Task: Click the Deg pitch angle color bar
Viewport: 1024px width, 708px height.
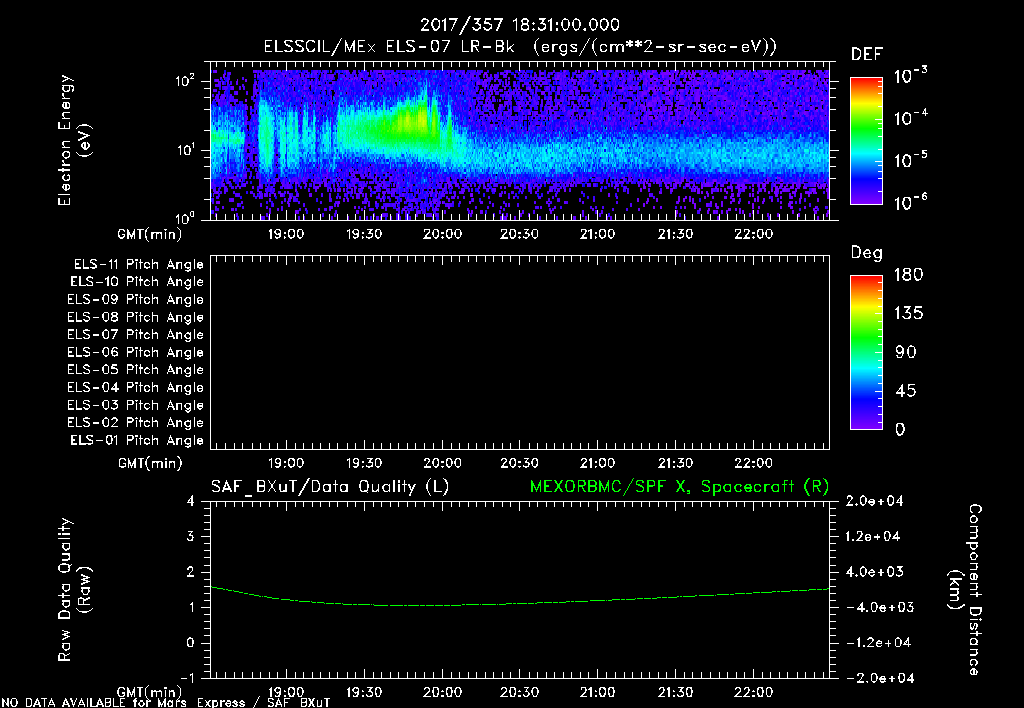Action: pyautogui.click(x=866, y=352)
